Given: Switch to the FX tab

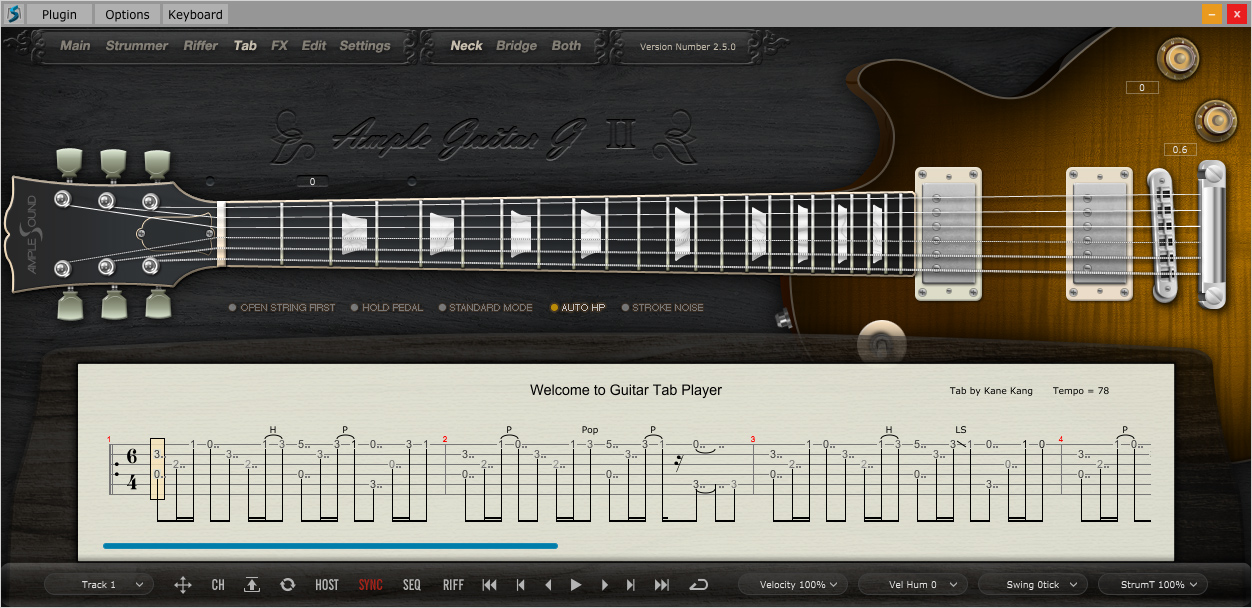Looking at the screenshot, I should tap(279, 46).
